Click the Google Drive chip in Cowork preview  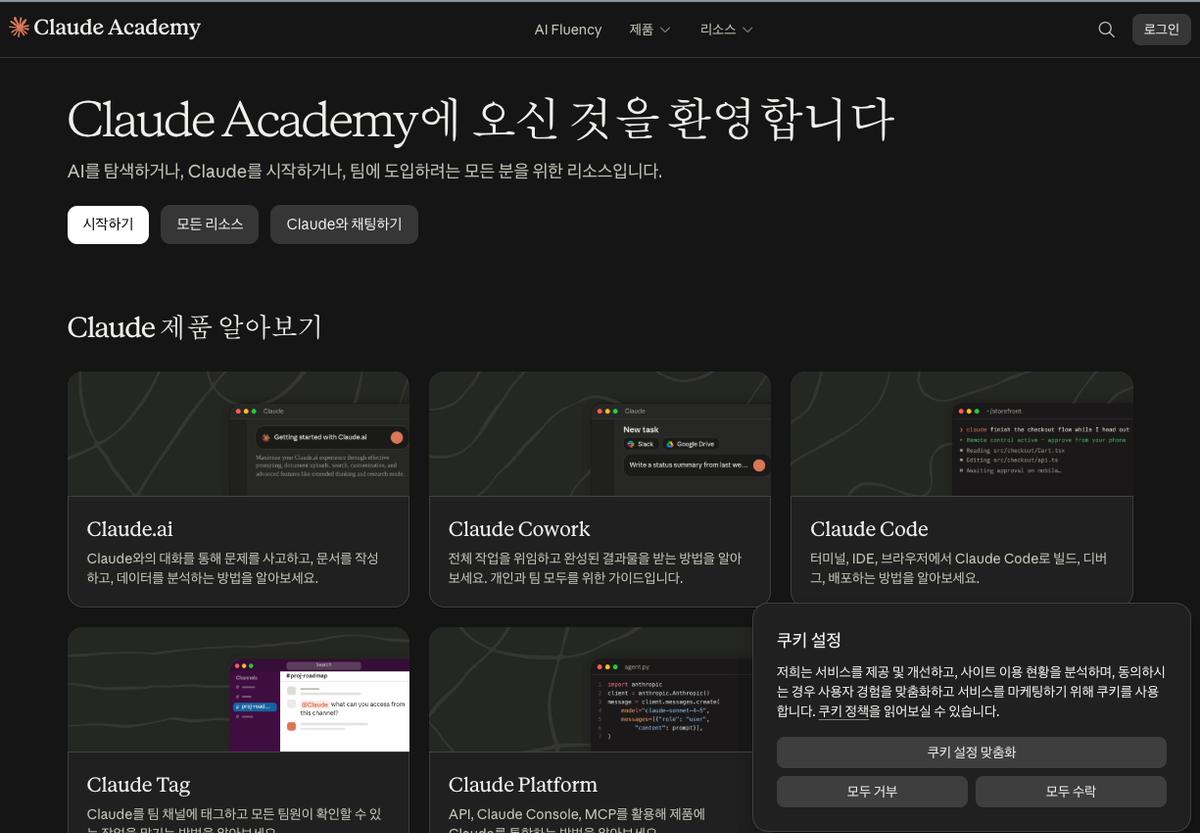[x=691, y=444]
